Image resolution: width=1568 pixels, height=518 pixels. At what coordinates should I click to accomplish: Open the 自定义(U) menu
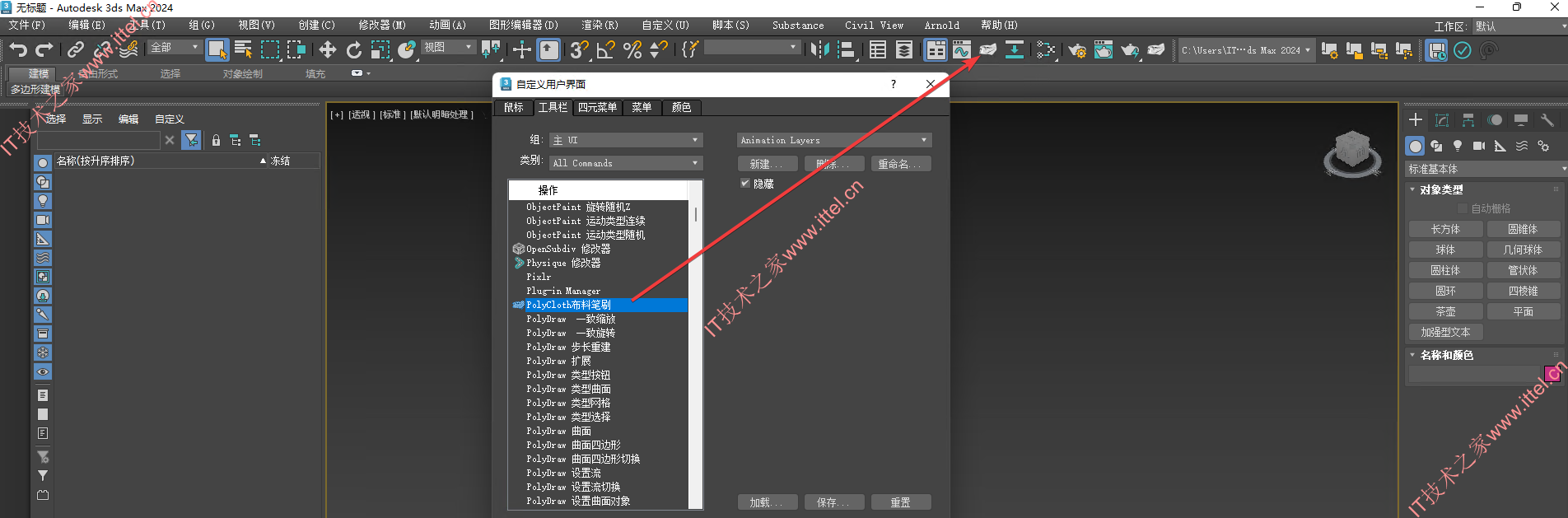pos(665,26)
